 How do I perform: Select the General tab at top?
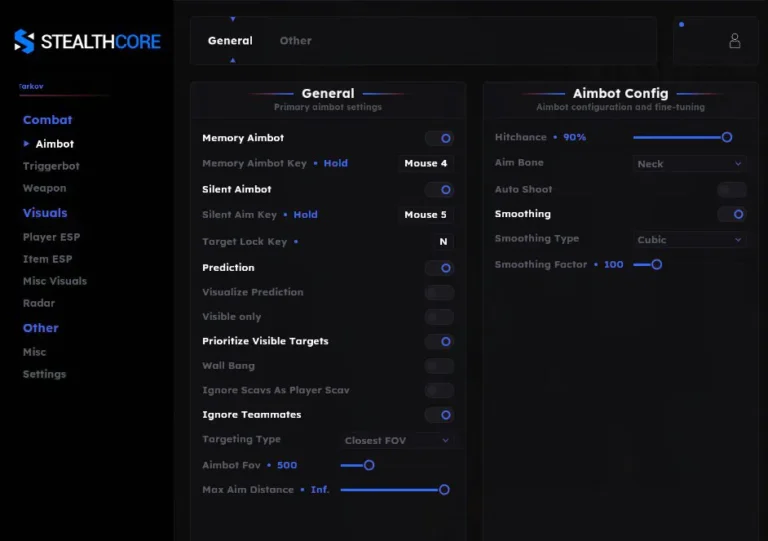tap(230, 41)
